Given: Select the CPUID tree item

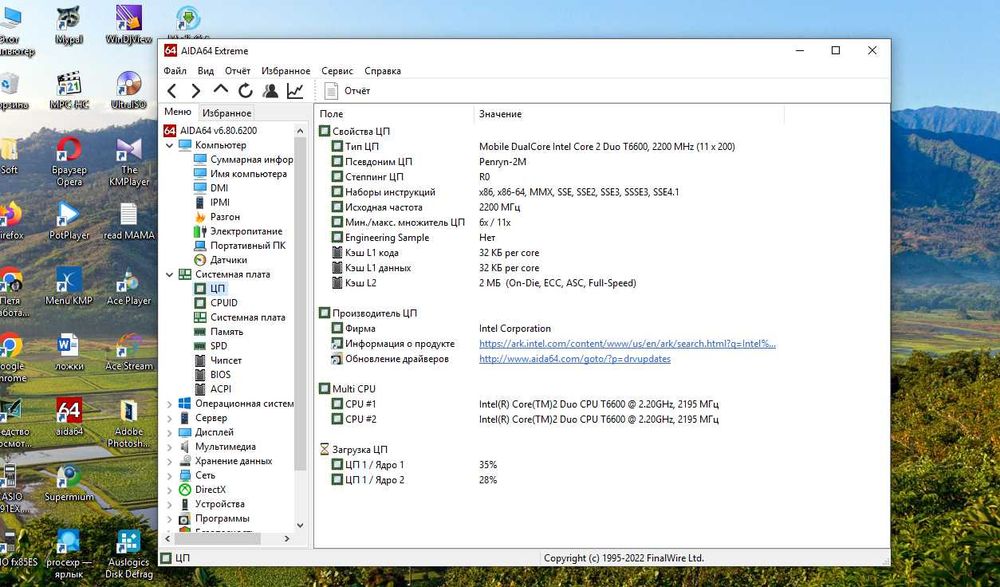Looking at the screenshot, I should coord(216,303).
